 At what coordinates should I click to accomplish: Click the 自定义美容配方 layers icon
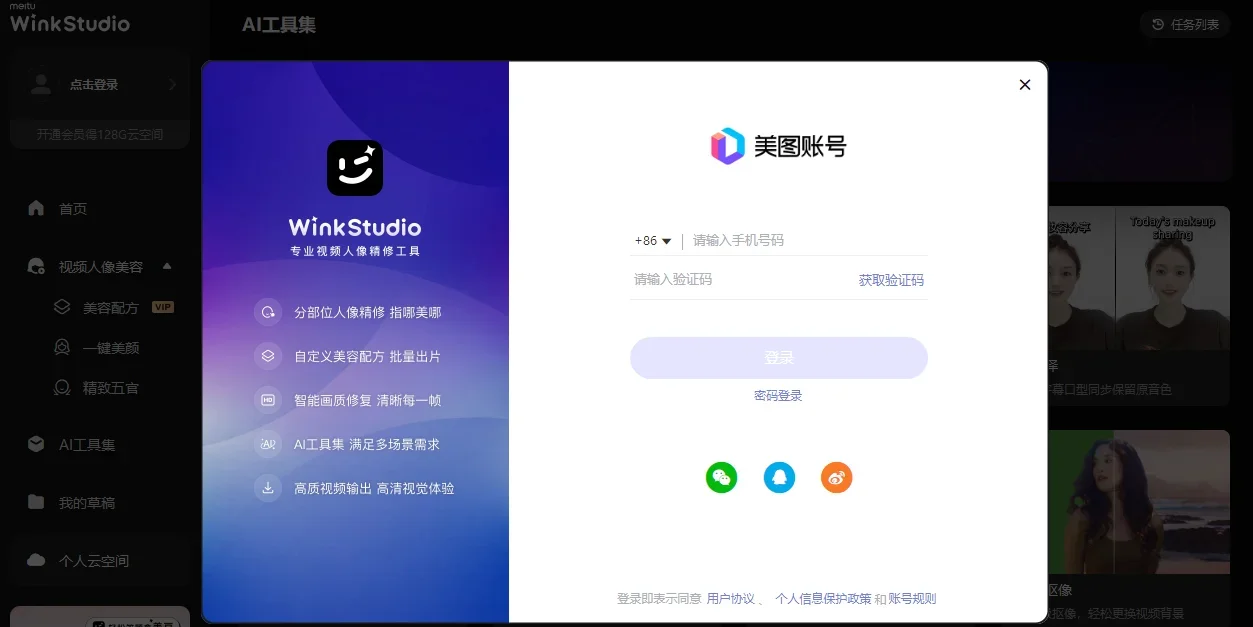[x=268, y=356]
